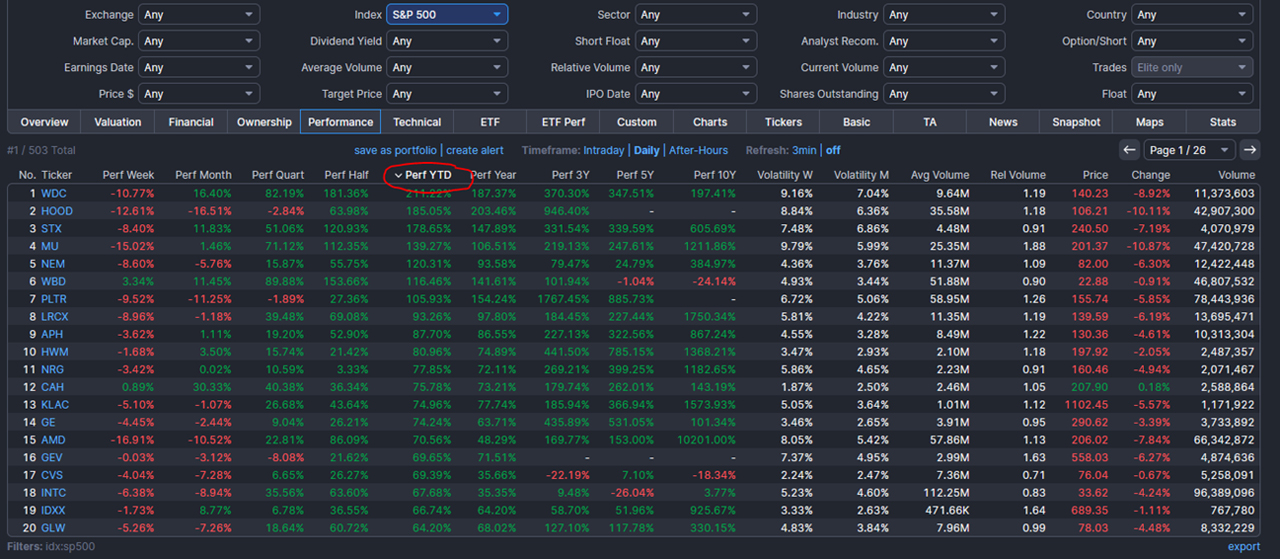The width and height of the screenshot is (1280, 559).
Task: Sort table by Rel Volume column header
Action: click(1017, 175)
